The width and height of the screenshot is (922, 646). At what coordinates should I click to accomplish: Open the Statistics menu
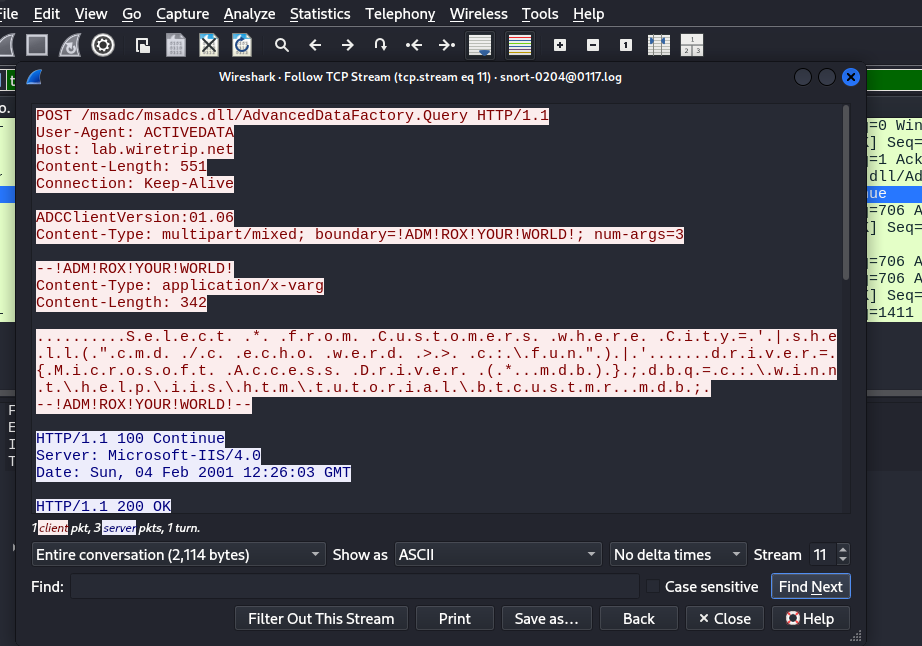tap(320, 14)
